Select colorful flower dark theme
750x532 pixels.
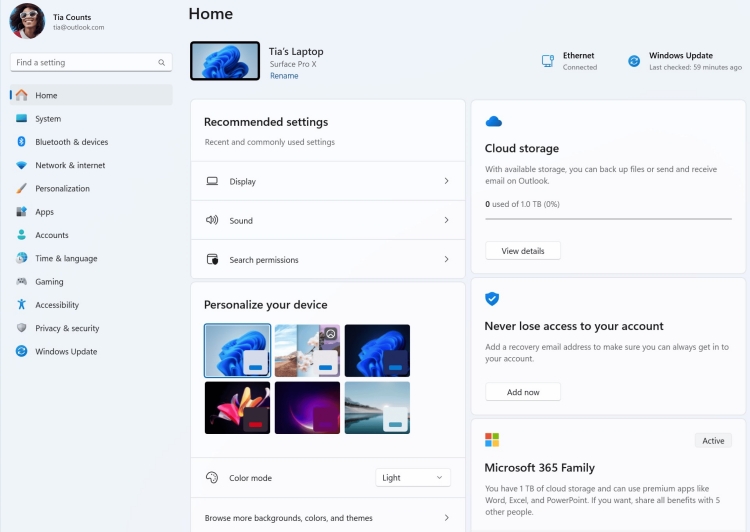point(237,408)
